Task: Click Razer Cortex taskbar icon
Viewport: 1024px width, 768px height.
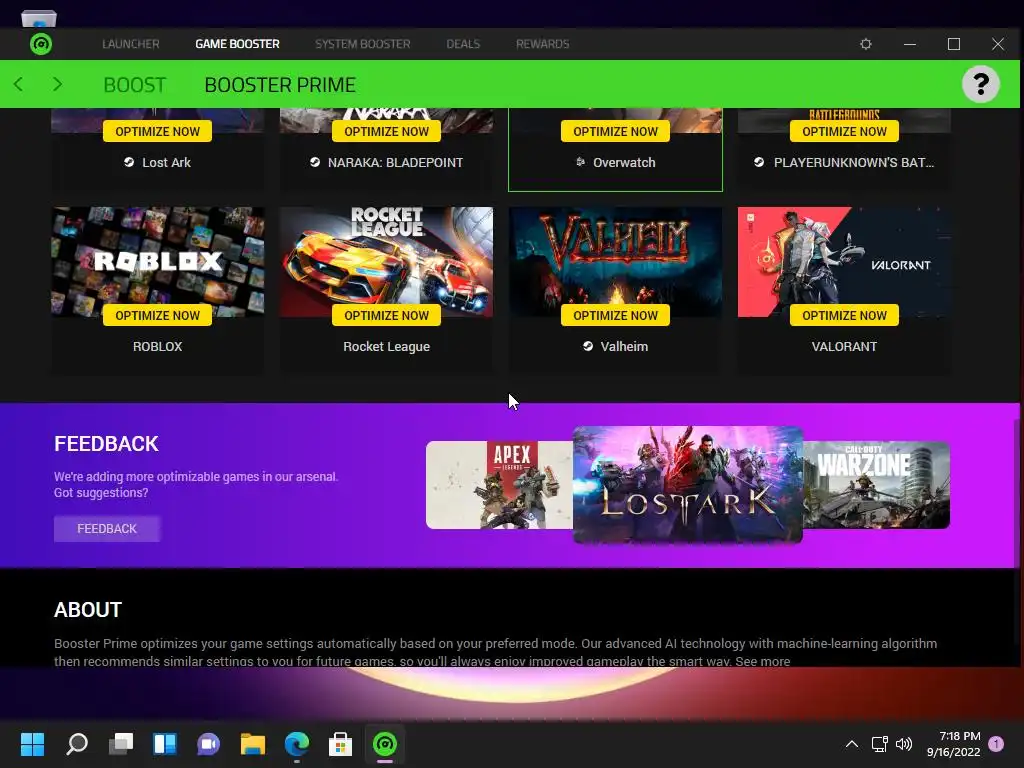Action: pos(385,744)
